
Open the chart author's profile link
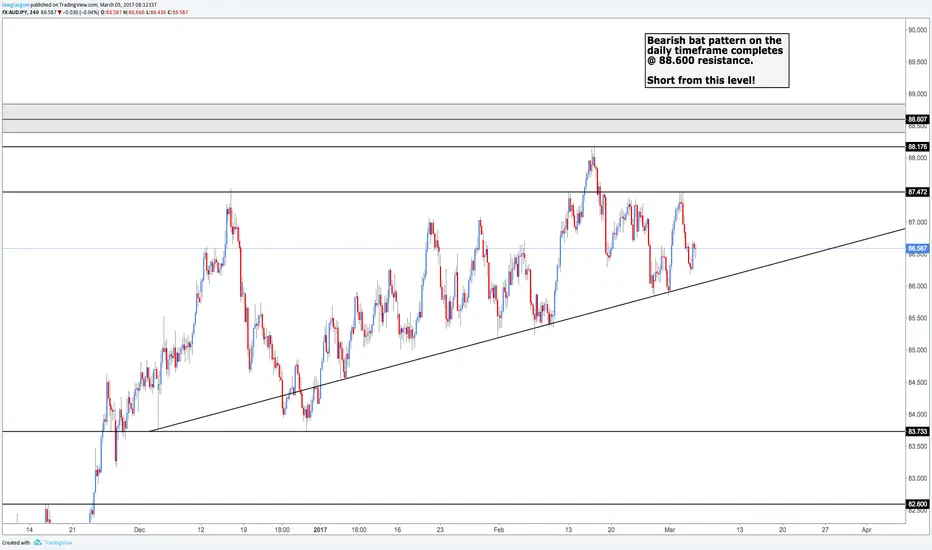[16, 5]
